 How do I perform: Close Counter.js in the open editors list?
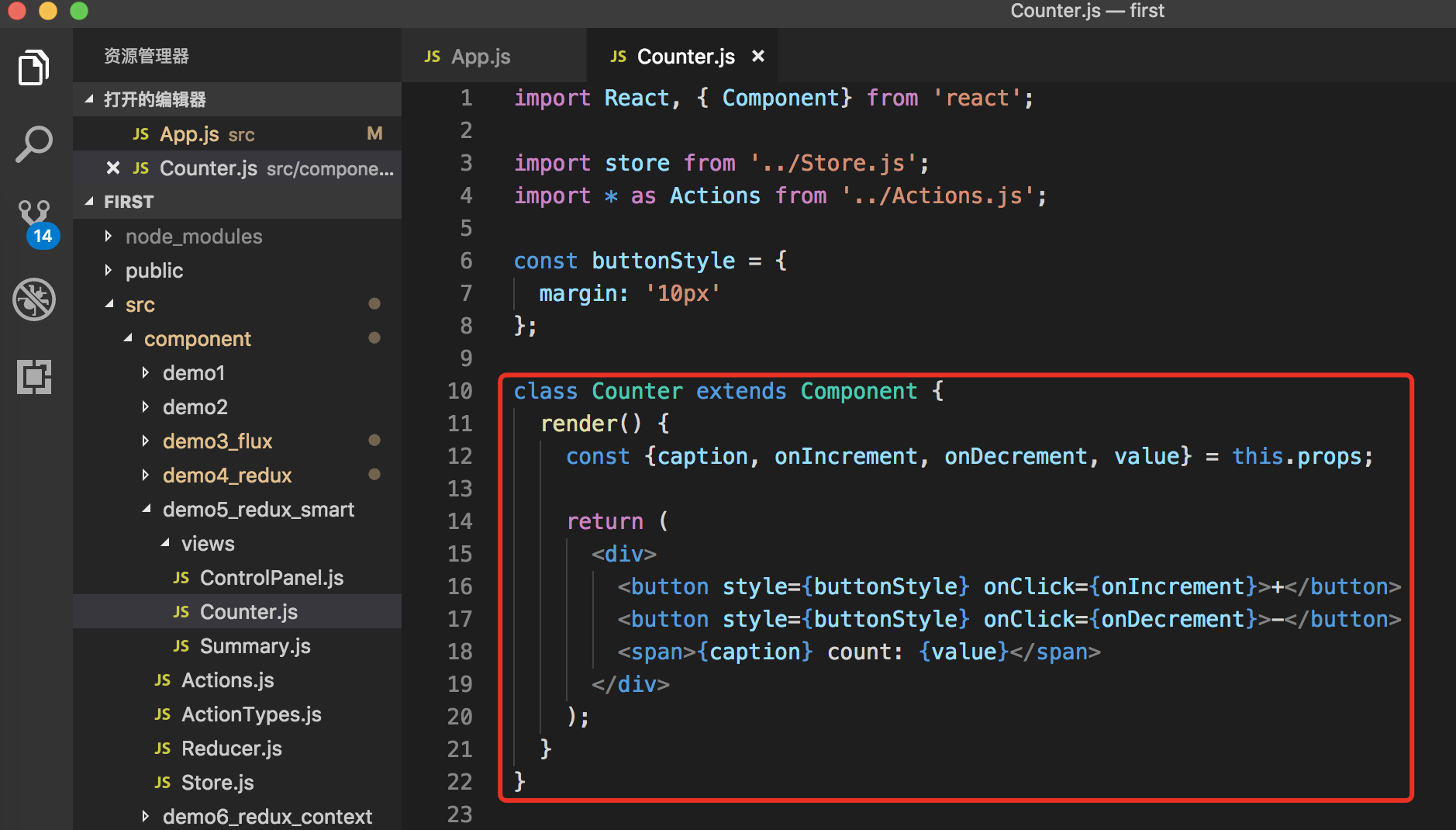click(113, 168)
